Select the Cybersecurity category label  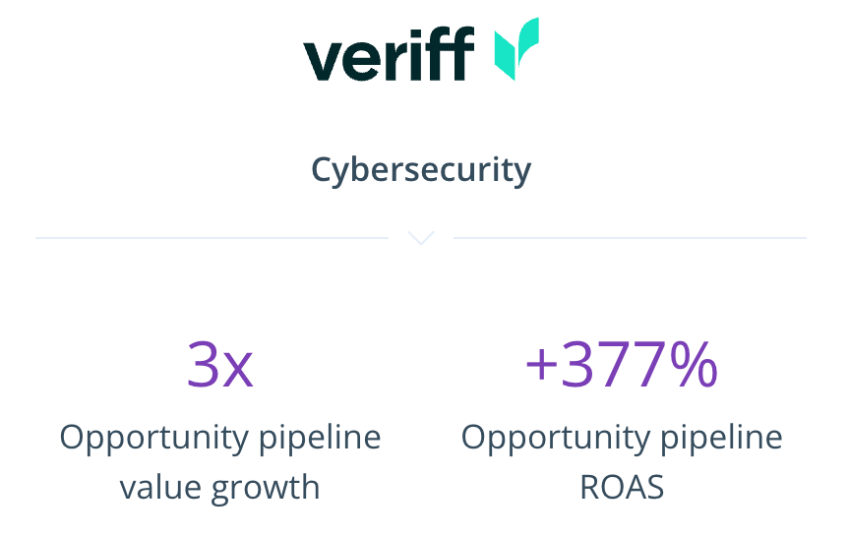421,170
